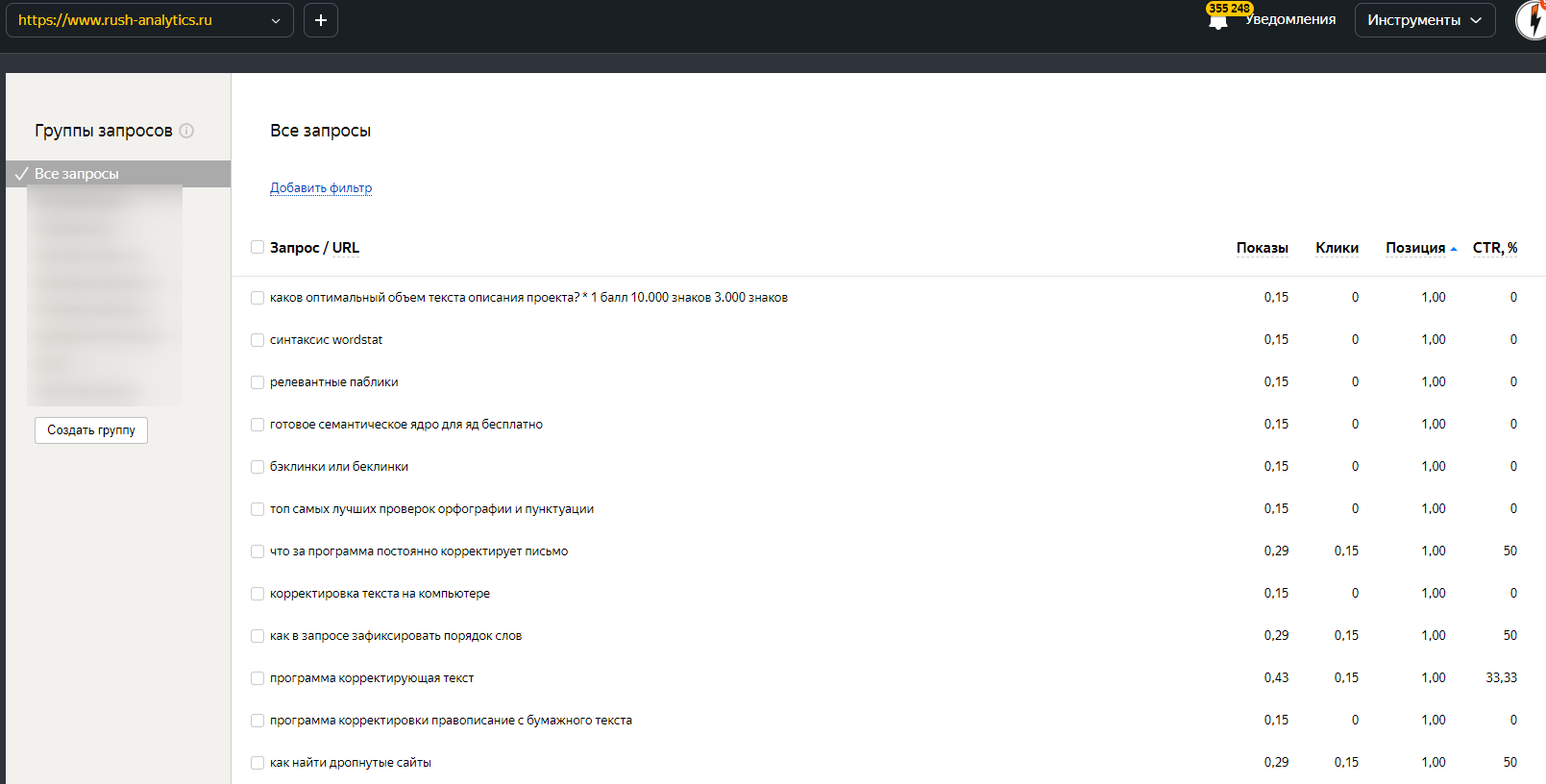Viewport: 1546px width, 784px height.
Task: Click the query бэклинки или беклинки
Action: (x=339, y=467)
